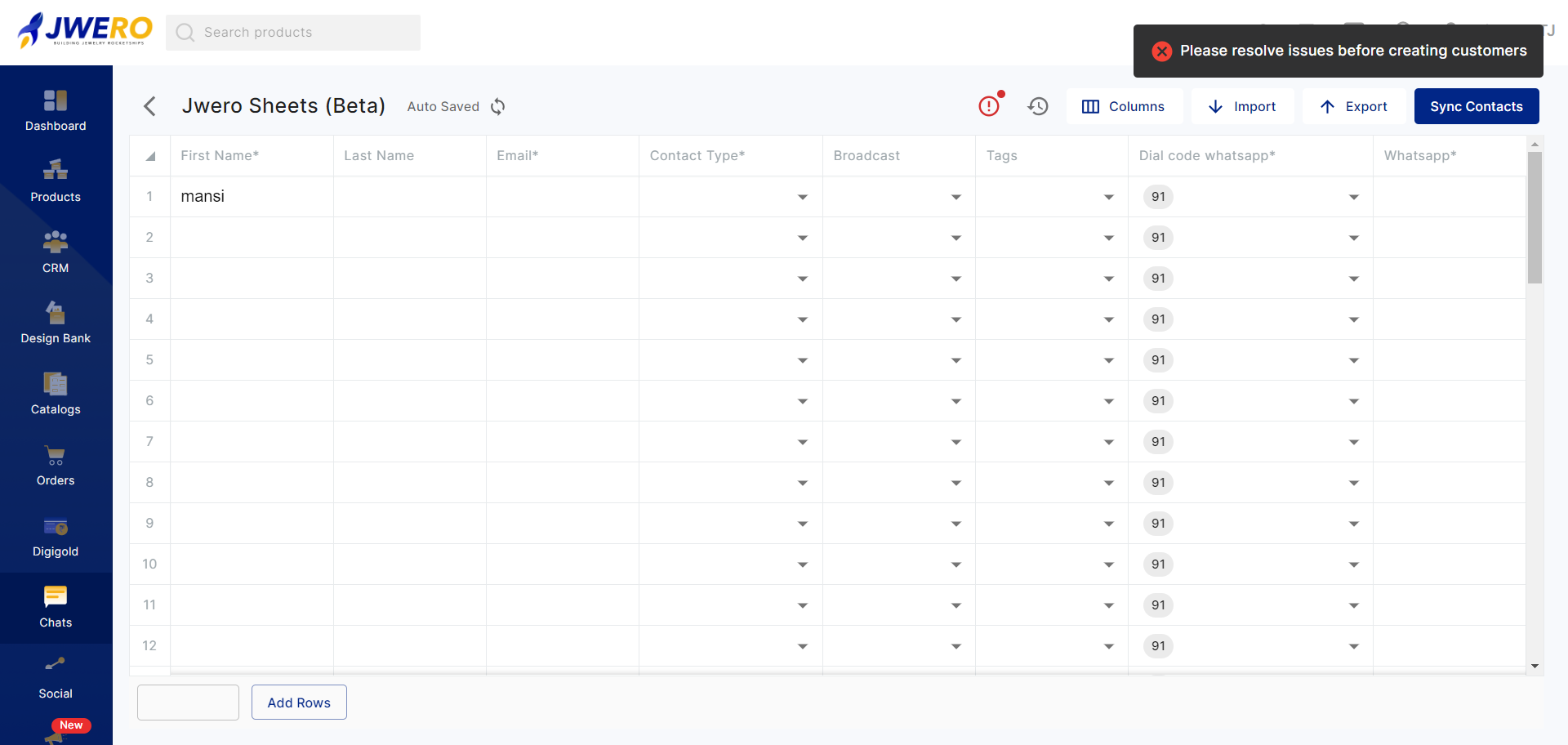Open the version history clock icon
Image resolution: width=1568 pixels, height=745 pixels.
[1038, 106]
